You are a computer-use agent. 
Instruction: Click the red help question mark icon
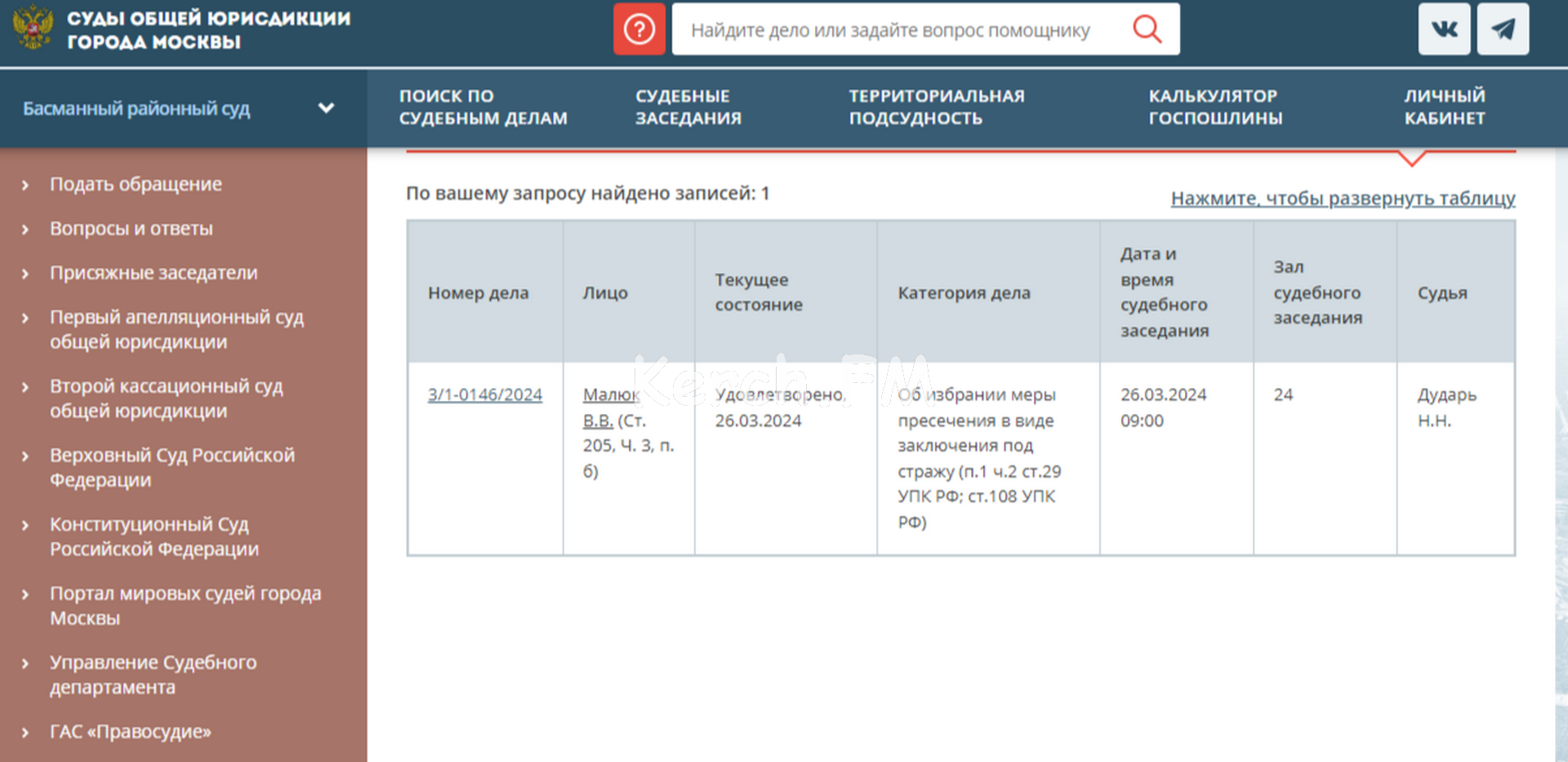click(x=639, y=29)
